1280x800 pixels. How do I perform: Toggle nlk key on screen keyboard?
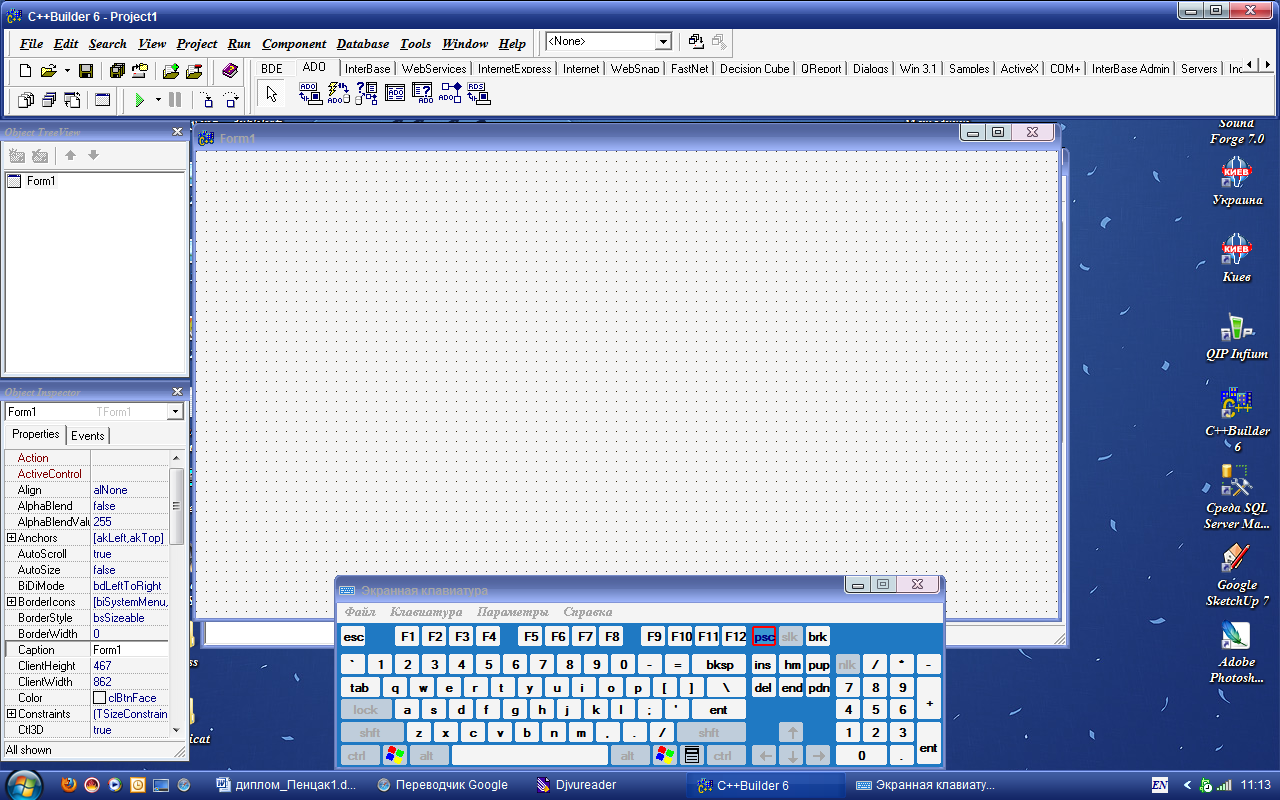point(848,664)
